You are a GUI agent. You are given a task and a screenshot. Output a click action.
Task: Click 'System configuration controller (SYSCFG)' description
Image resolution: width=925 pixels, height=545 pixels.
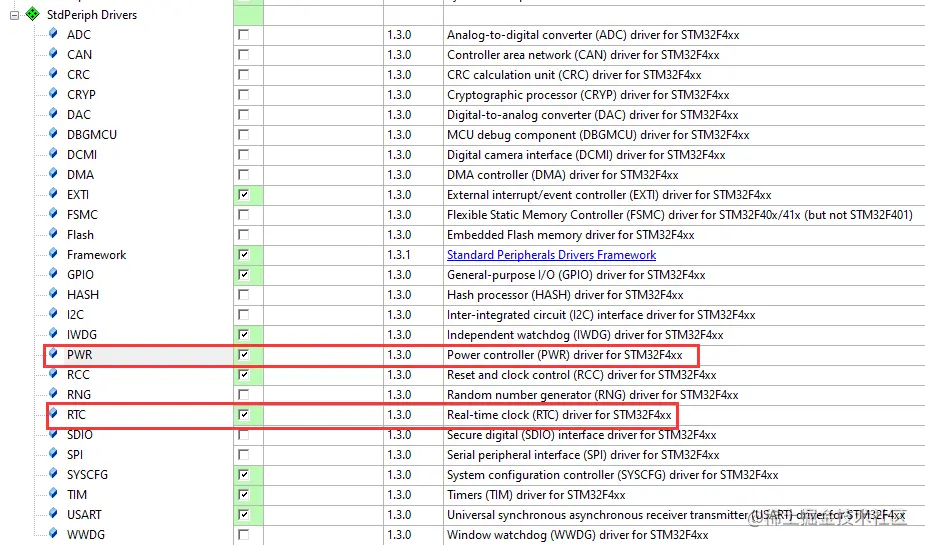(x=612, y=475)
